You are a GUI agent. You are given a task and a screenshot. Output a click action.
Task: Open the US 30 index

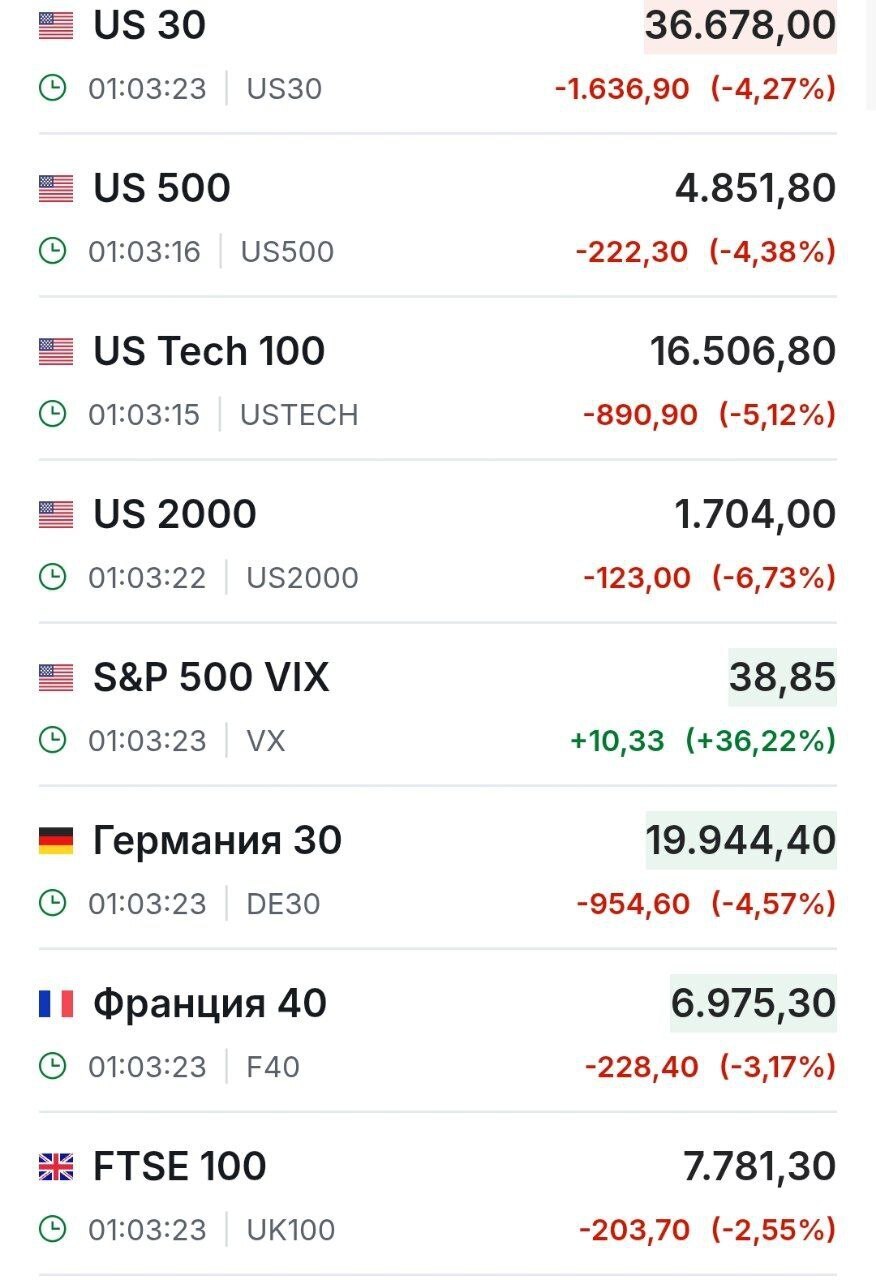(x=150, y=25)
